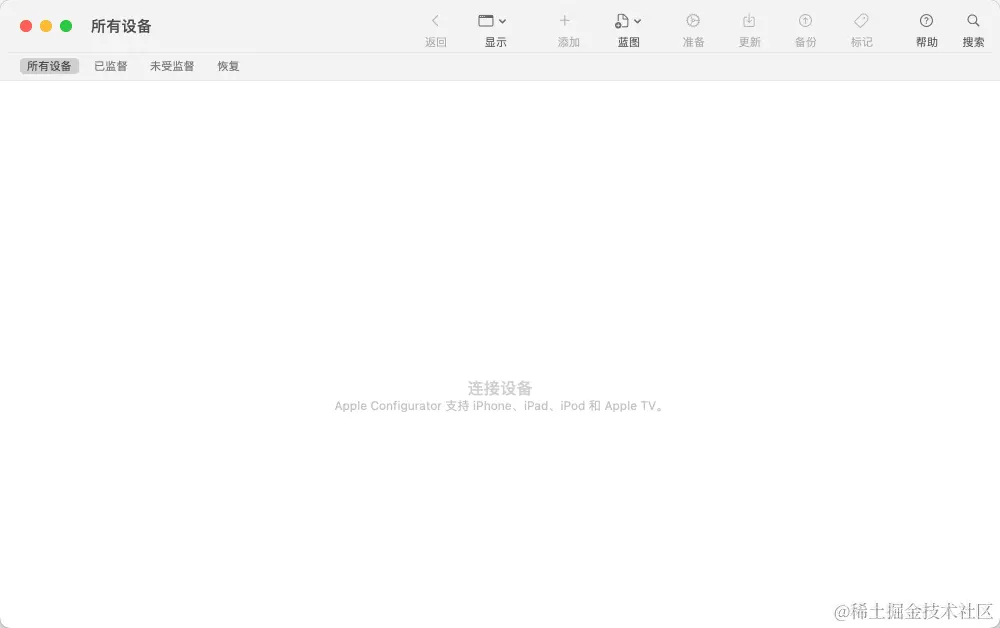Screen dimensions: 1000x628
Task: Open the 显示 view dropdown
Action: [492, 21]
